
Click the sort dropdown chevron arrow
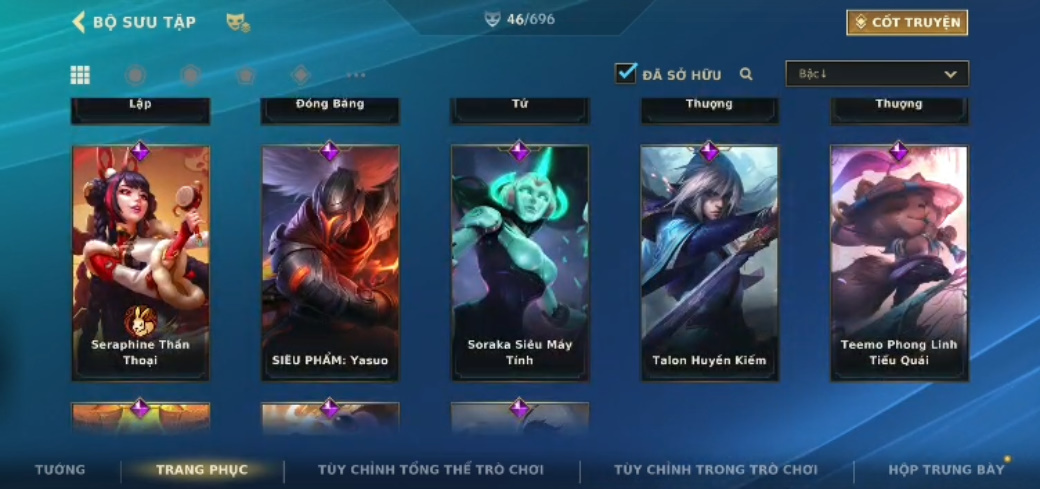point(950,74)
